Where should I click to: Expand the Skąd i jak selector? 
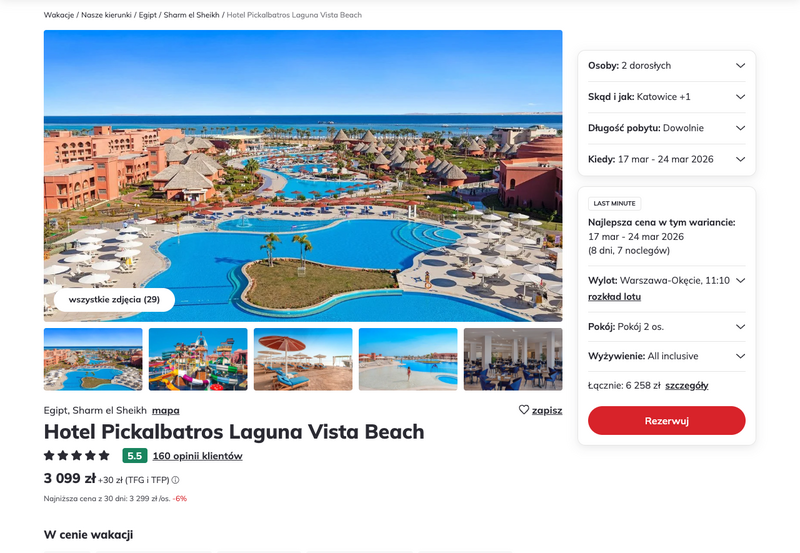[x=666, y=97]
